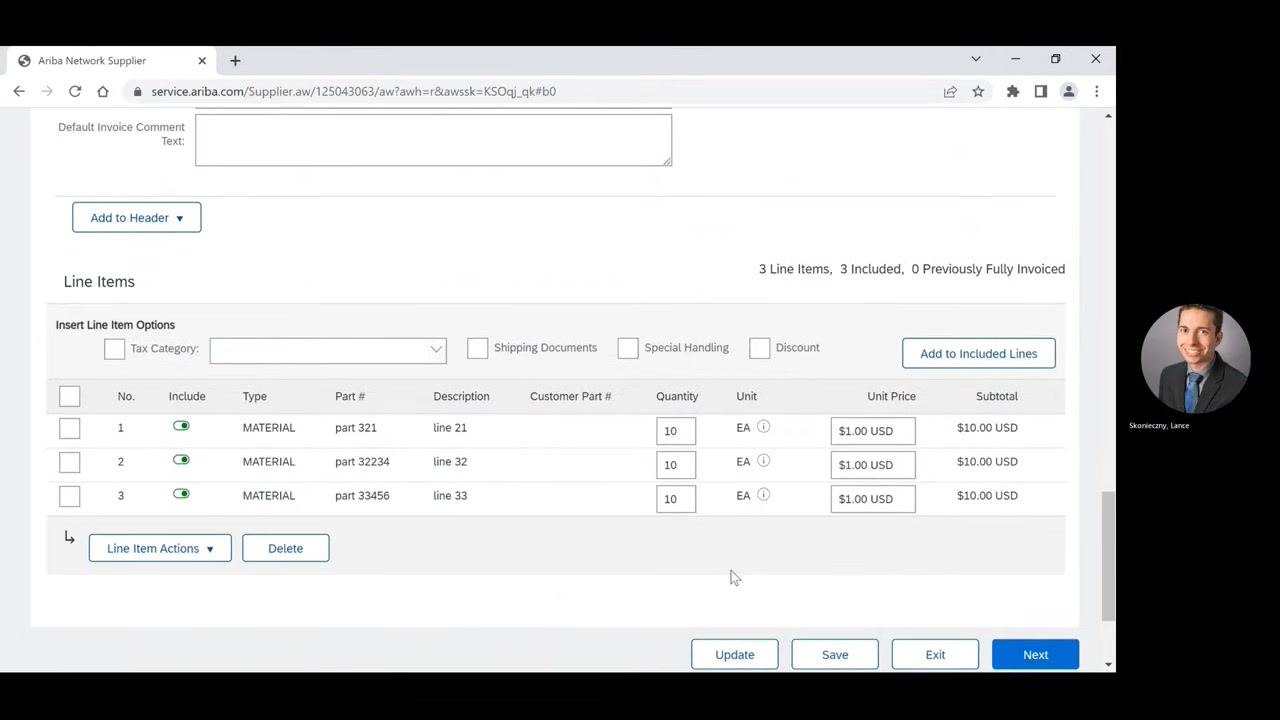Check the Shipping Documents checkbox
This screenshot has height=720, width=1280.
pyautogui.click(x=478, y=348)
